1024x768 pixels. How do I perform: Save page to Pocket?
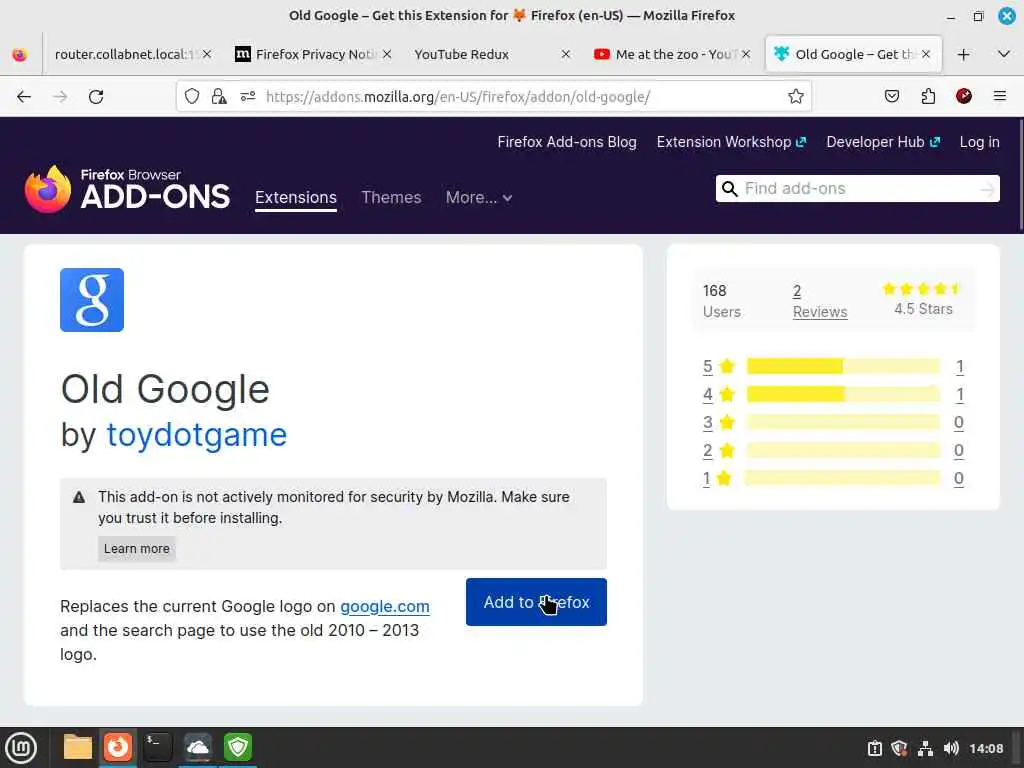(891, 97)
